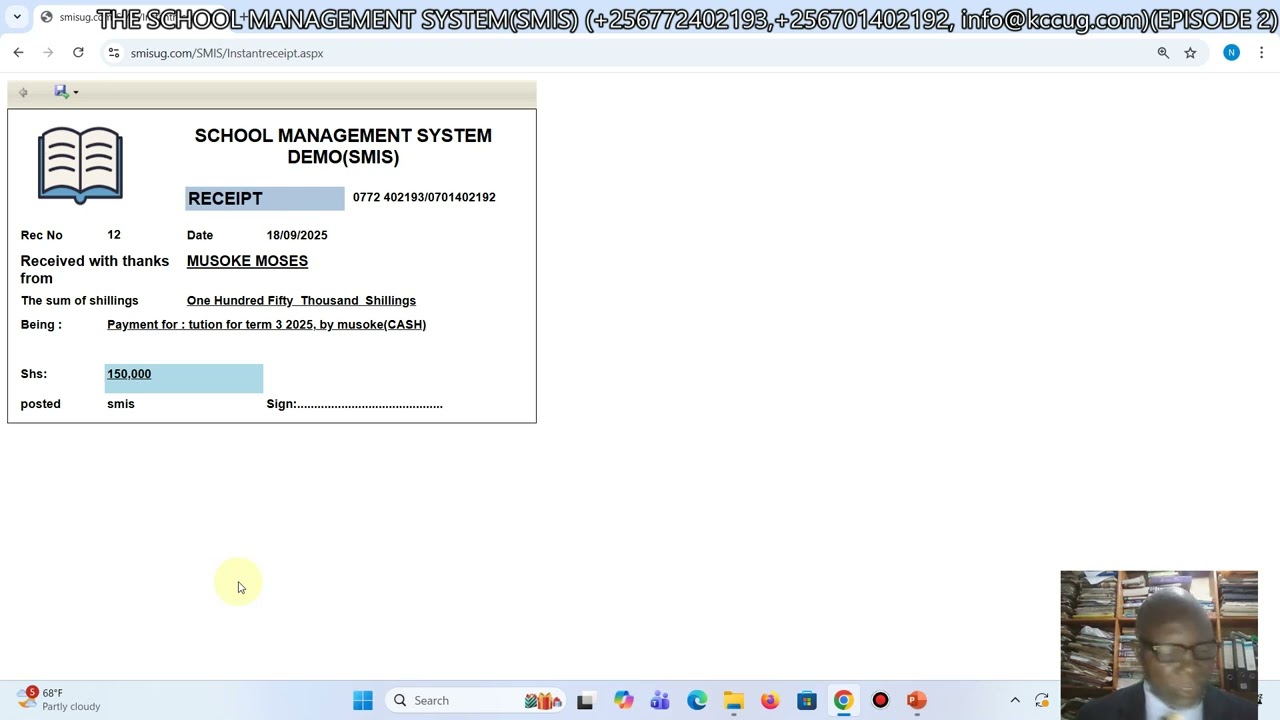Open Microsoft Teams from taskbar

click(660, 701)
